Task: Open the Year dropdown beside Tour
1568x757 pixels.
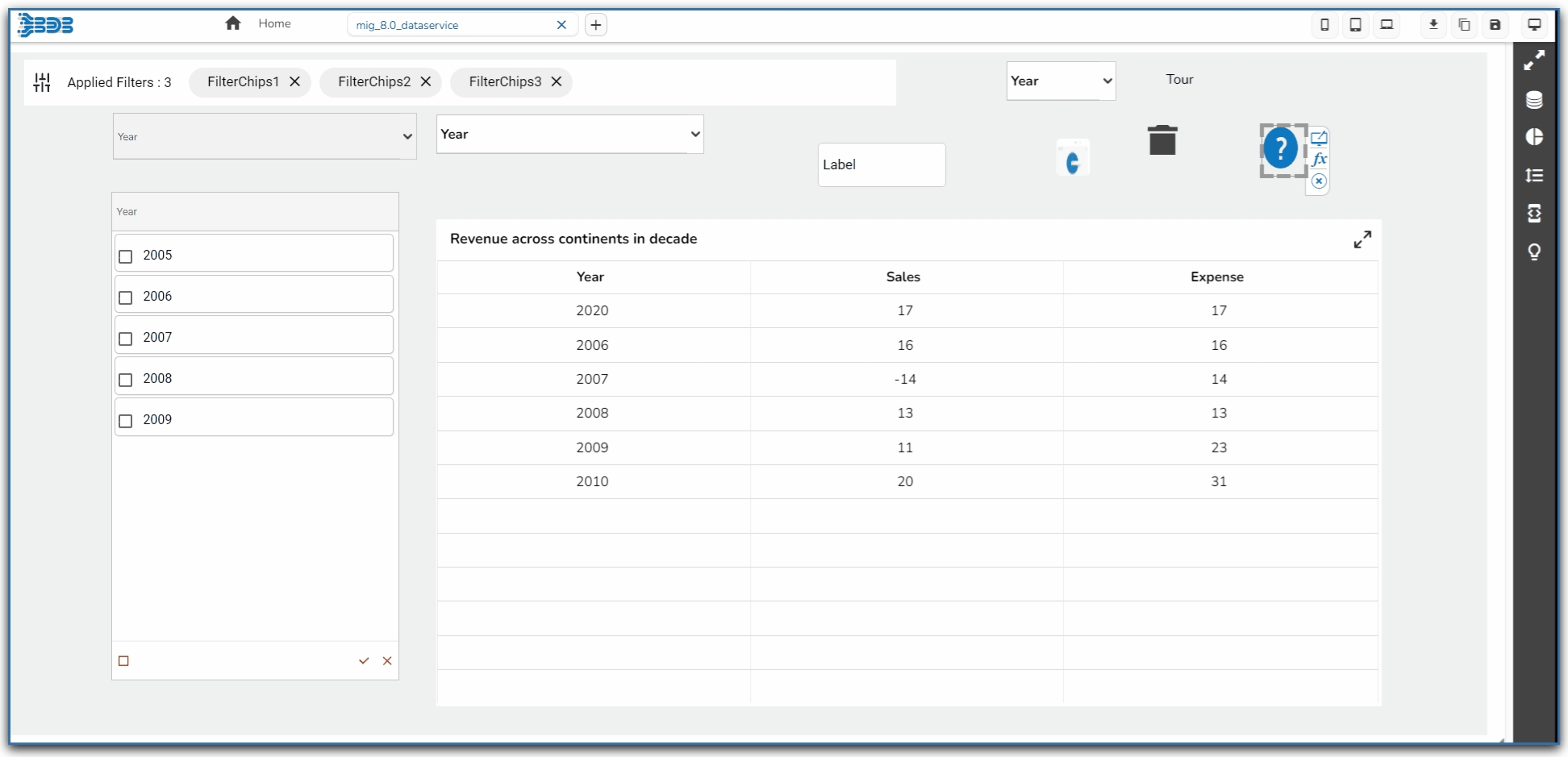Action: click(1061, 81)
